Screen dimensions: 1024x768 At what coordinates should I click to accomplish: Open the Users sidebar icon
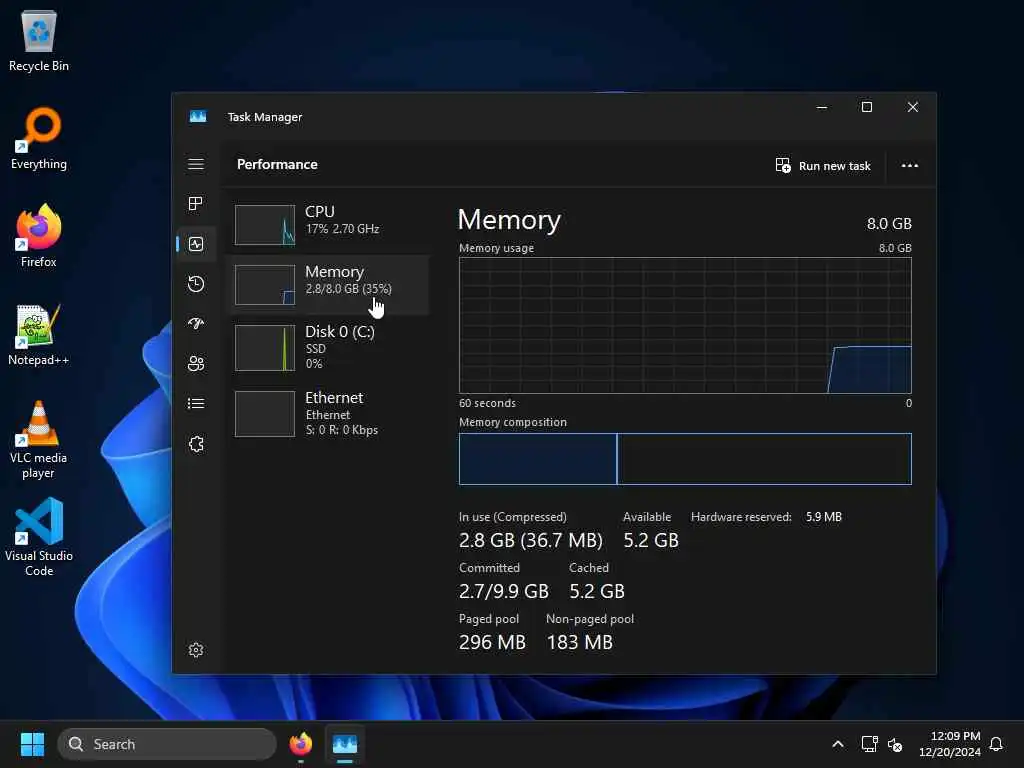pyautogui.click(x=196, y=364)
